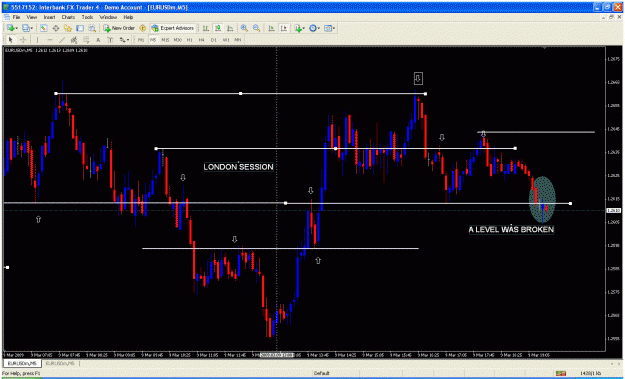This screenshot has height=379, width=625.
Task: Switch chart to Line Chart mode
Action: point(230,28)
